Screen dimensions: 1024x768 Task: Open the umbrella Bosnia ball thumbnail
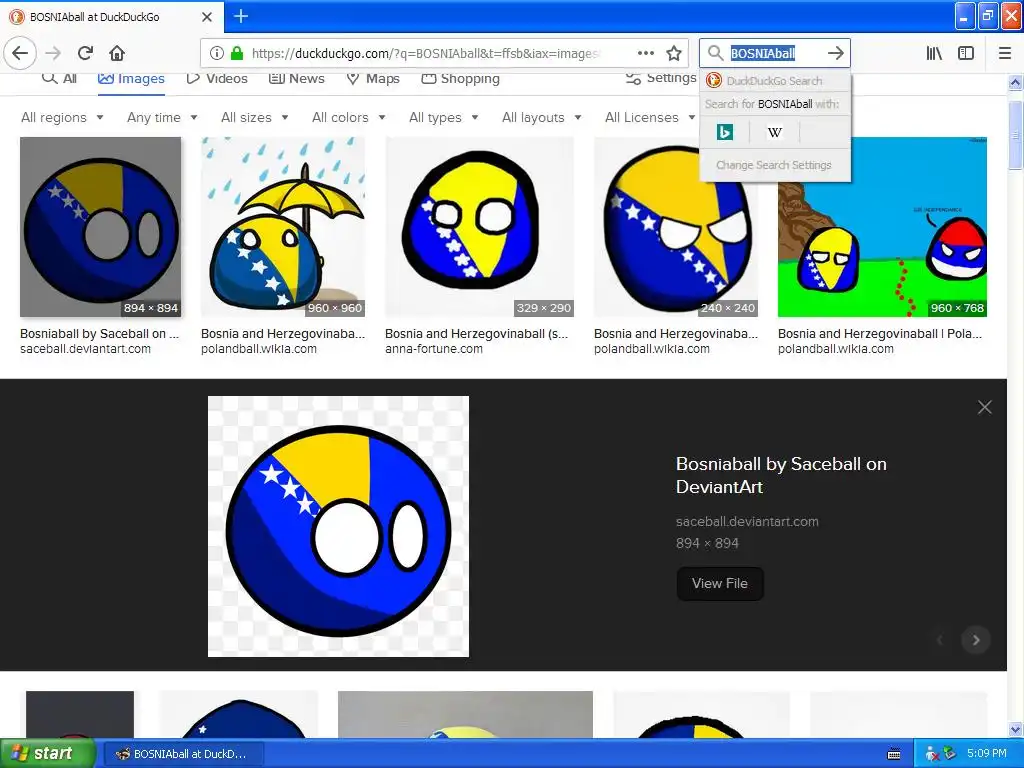[283, 227]
